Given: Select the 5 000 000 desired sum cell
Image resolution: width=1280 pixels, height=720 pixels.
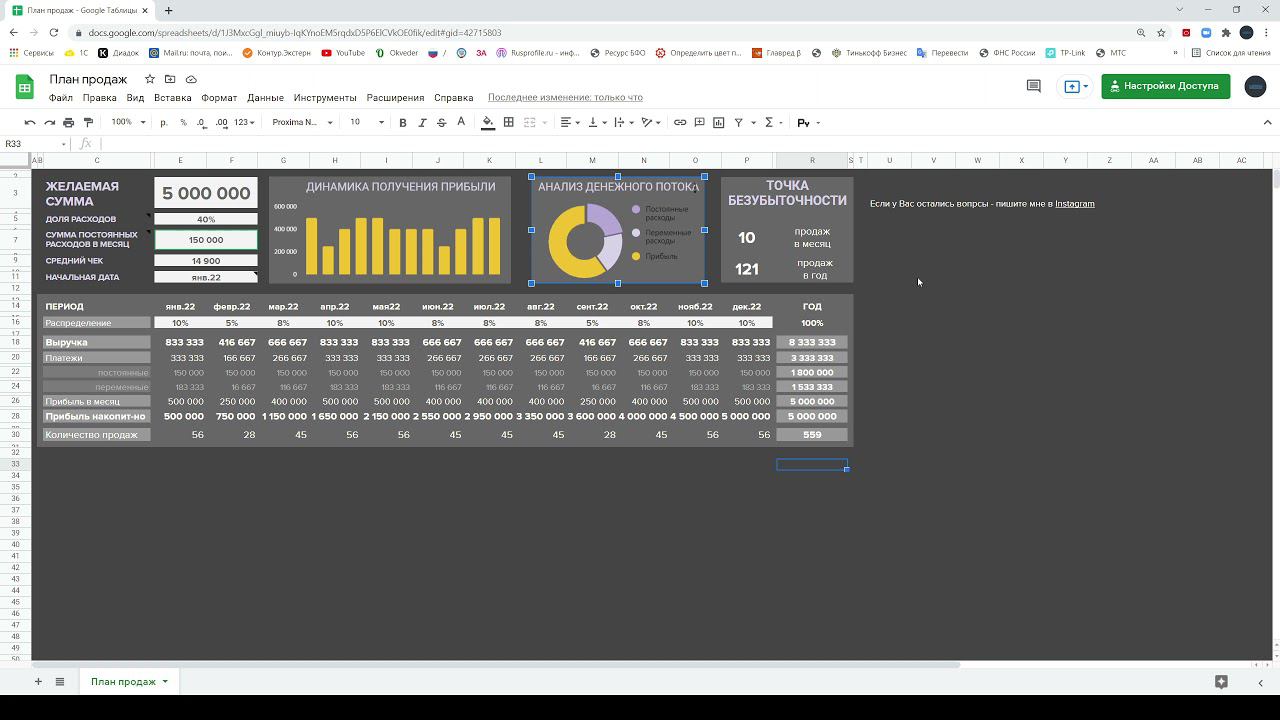Looking at the screenshot, I should coord(206,194).
